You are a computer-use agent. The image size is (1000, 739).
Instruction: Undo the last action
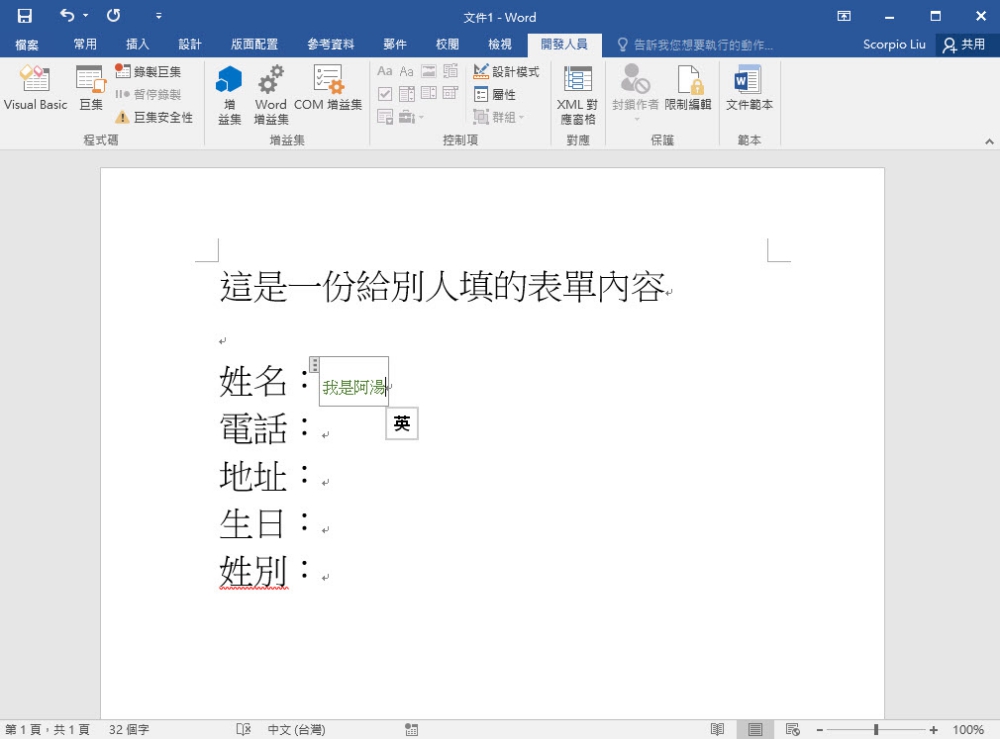[x=66, y=15]
